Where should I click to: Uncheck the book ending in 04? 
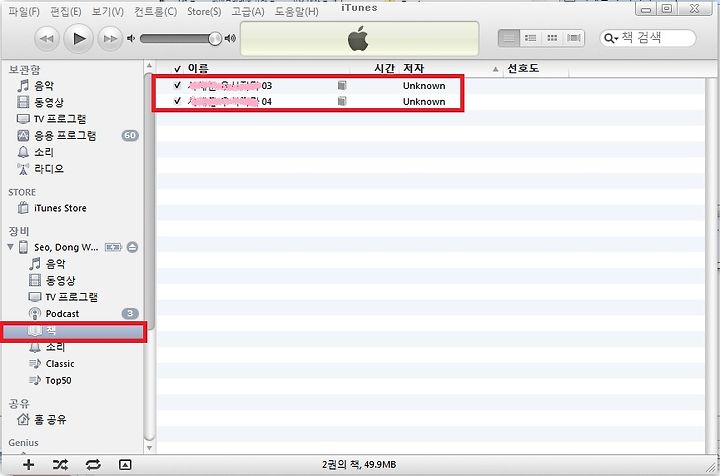pyautogui.click(x=177, y=101)
